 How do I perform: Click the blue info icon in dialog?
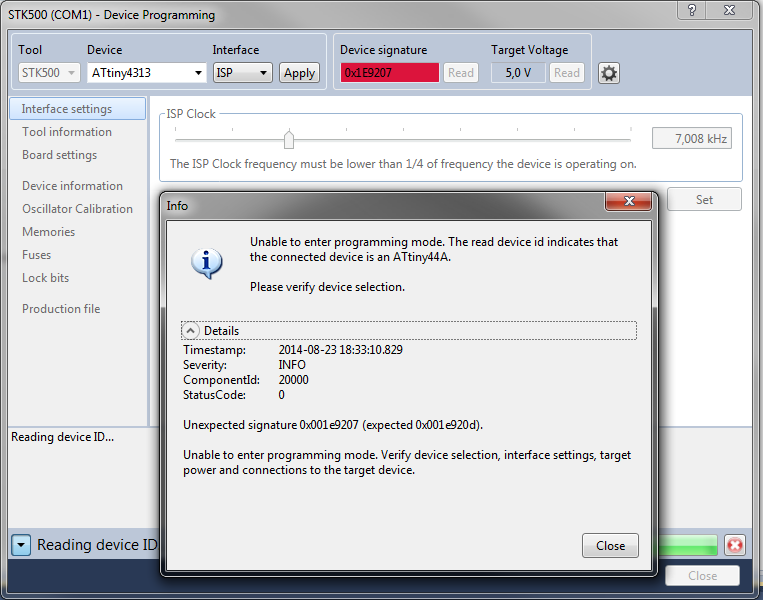click(206, 263)
